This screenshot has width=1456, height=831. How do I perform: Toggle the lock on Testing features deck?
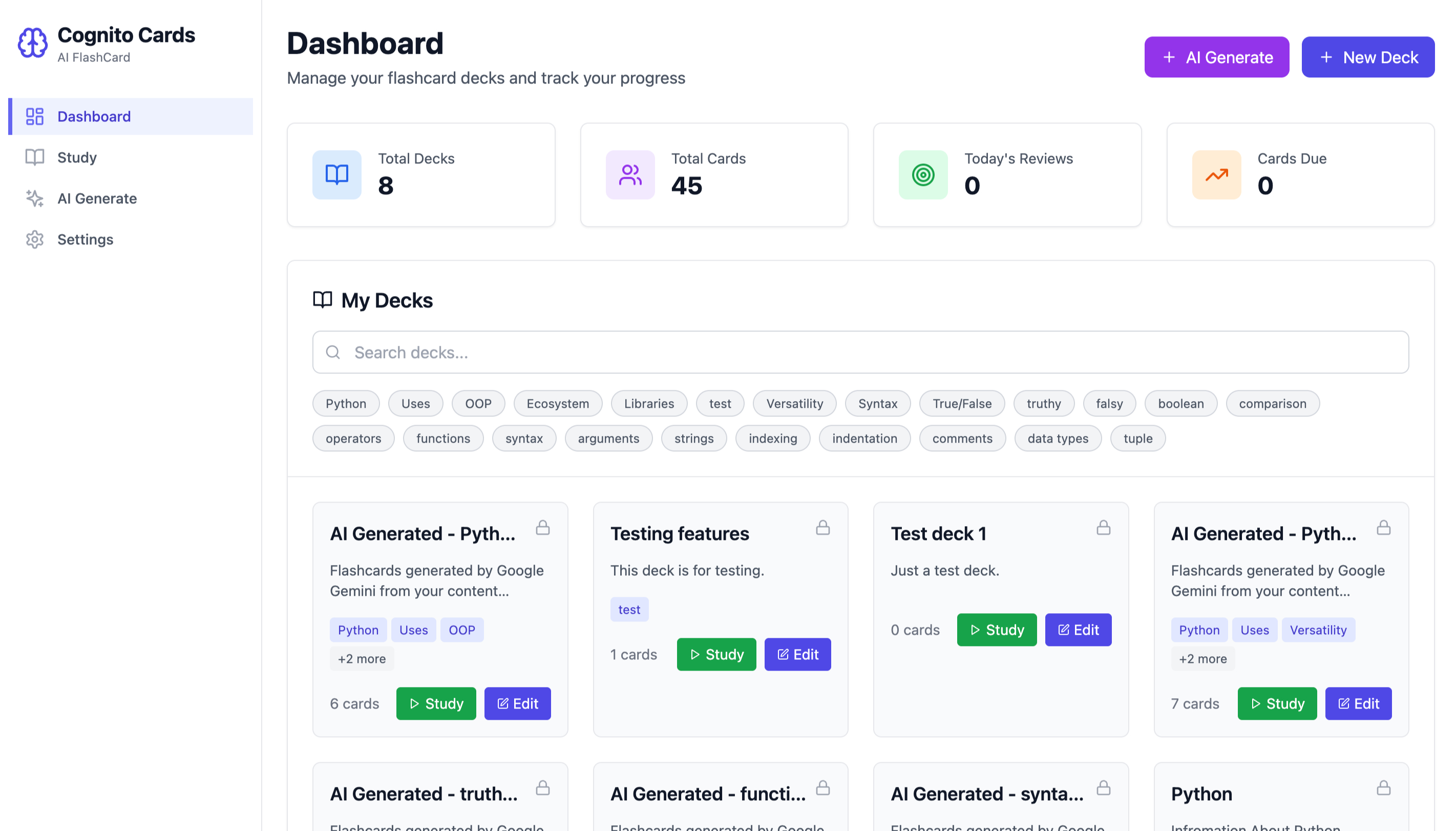(x=824, y=527)
